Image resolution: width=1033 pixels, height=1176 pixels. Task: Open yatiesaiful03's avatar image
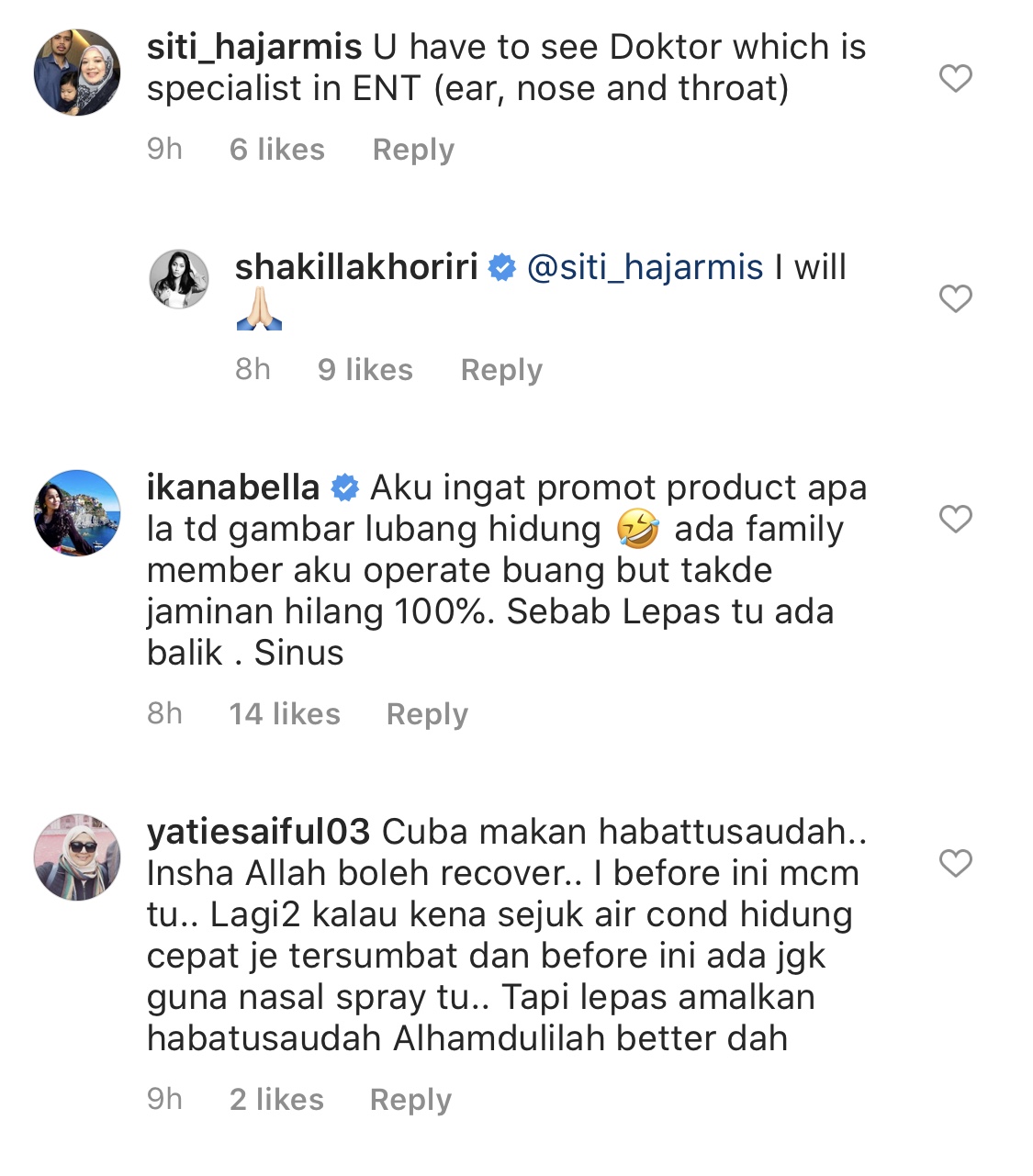coord(77,857)
